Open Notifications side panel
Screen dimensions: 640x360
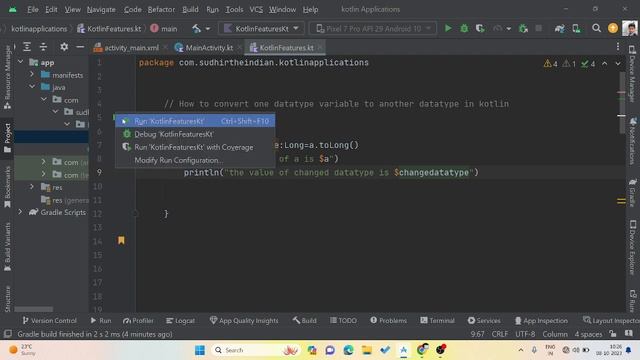tap(632, 140)
